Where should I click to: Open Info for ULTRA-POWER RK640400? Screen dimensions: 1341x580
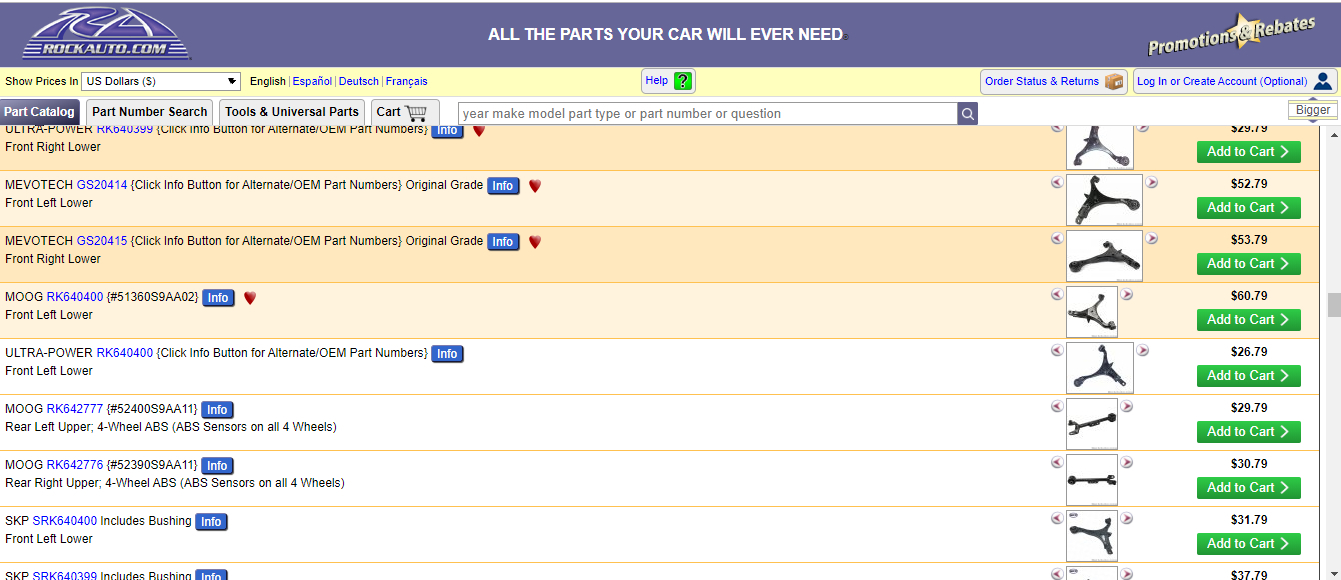coord(447,354)
